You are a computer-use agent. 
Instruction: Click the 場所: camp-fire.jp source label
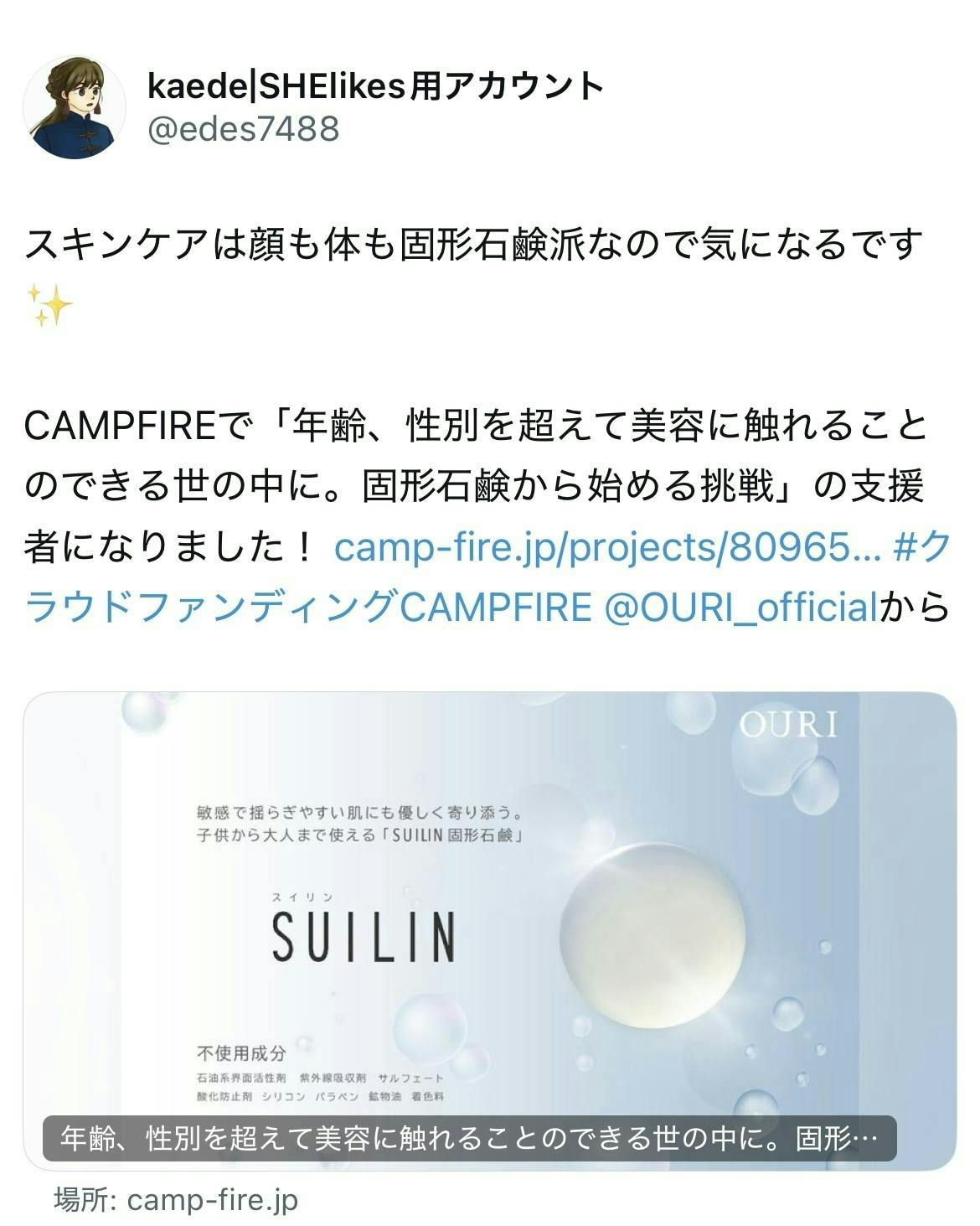tap(176, 1200)
